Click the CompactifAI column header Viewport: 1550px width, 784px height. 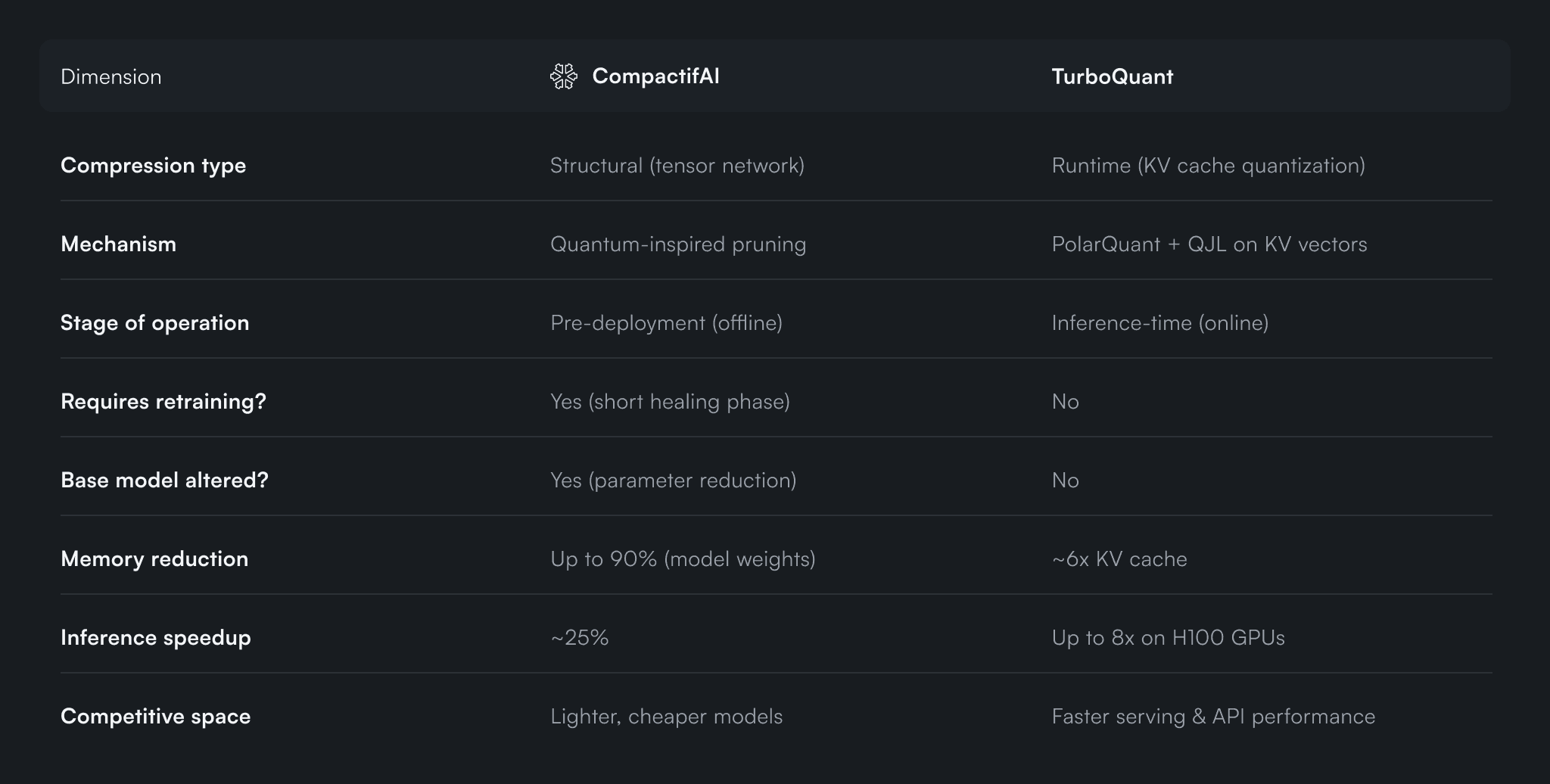click(655, 76)
